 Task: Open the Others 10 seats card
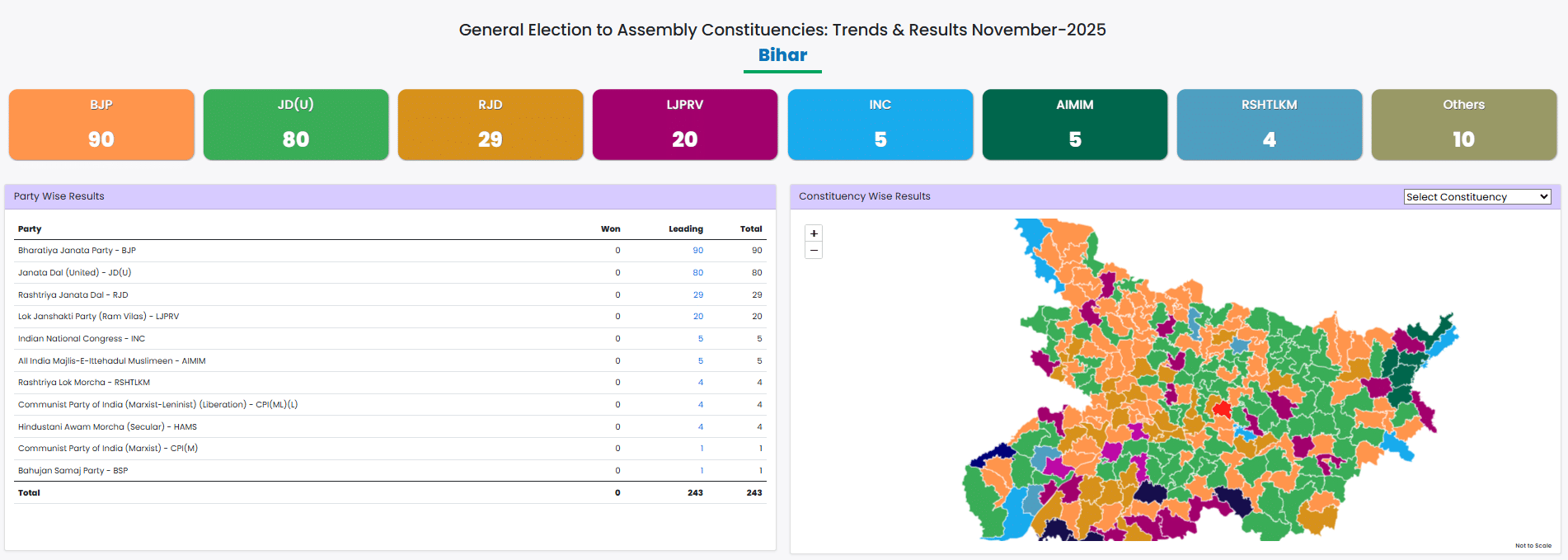(1463, 125)
